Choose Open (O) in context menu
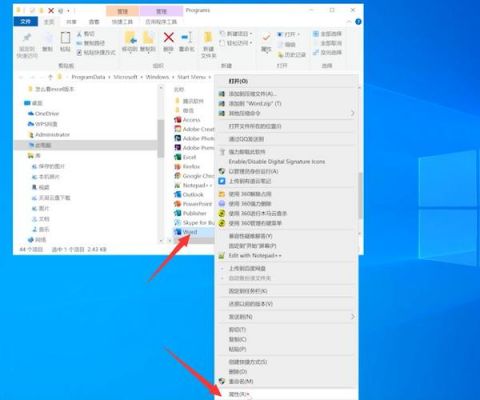 tap(286, 81)
